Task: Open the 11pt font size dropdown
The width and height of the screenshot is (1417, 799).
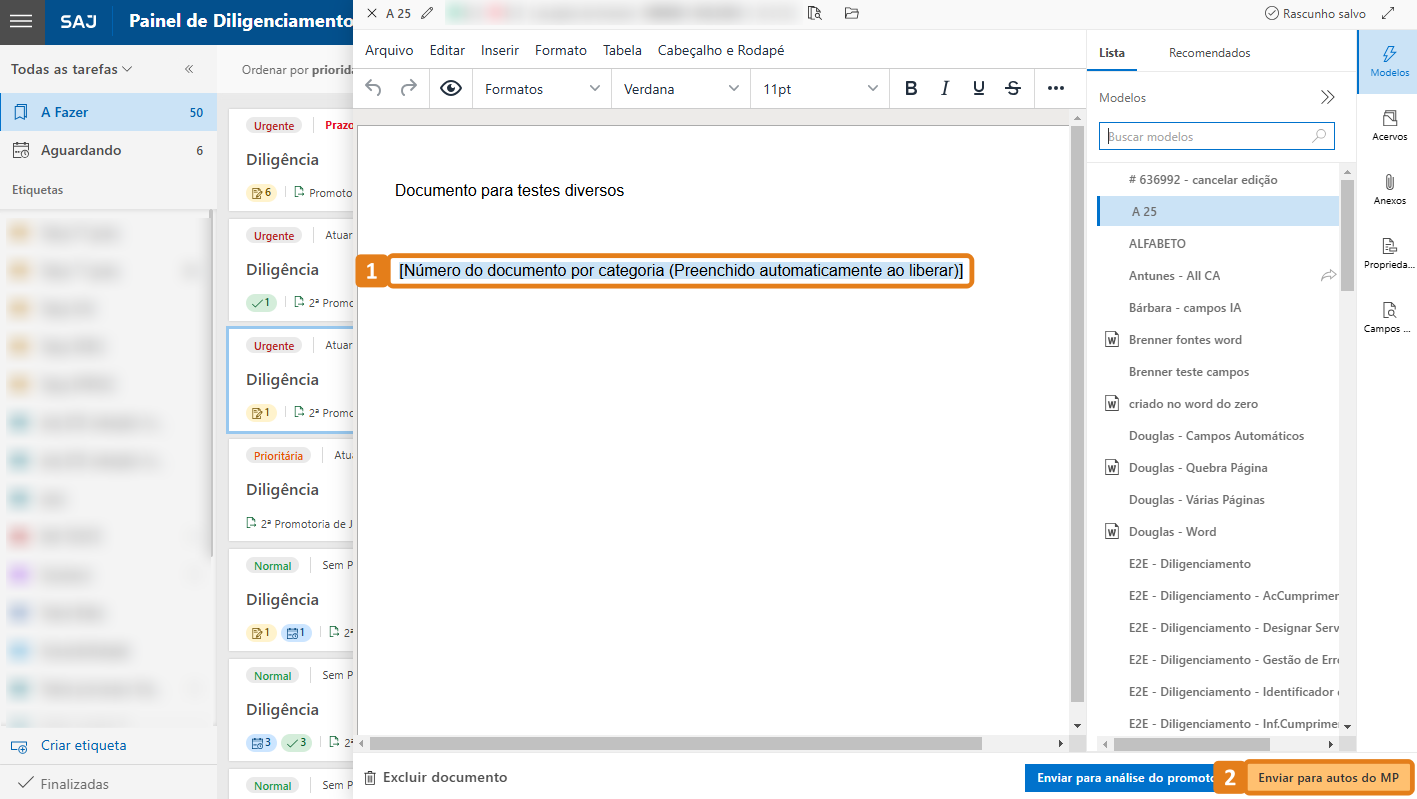Action: click(x=818, y=88)
